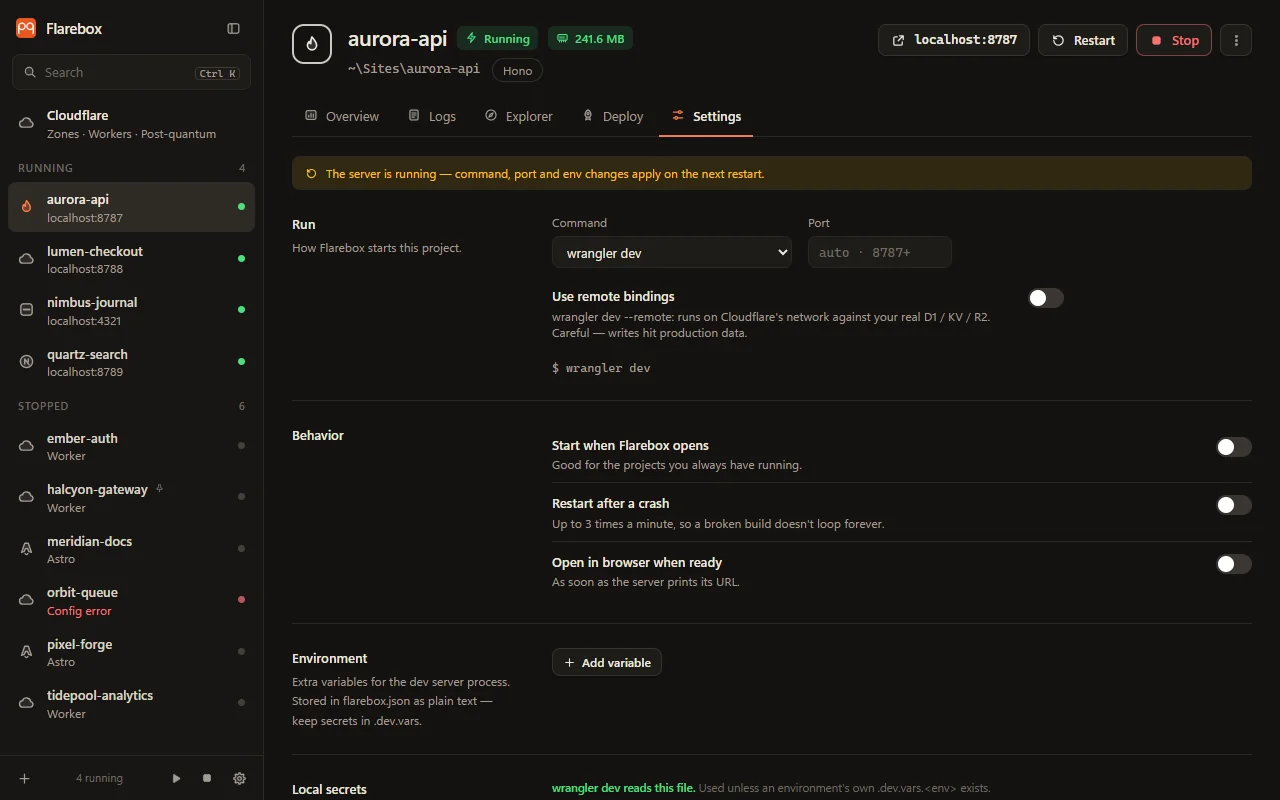Click the sidebar Search box

coord(131,72)
